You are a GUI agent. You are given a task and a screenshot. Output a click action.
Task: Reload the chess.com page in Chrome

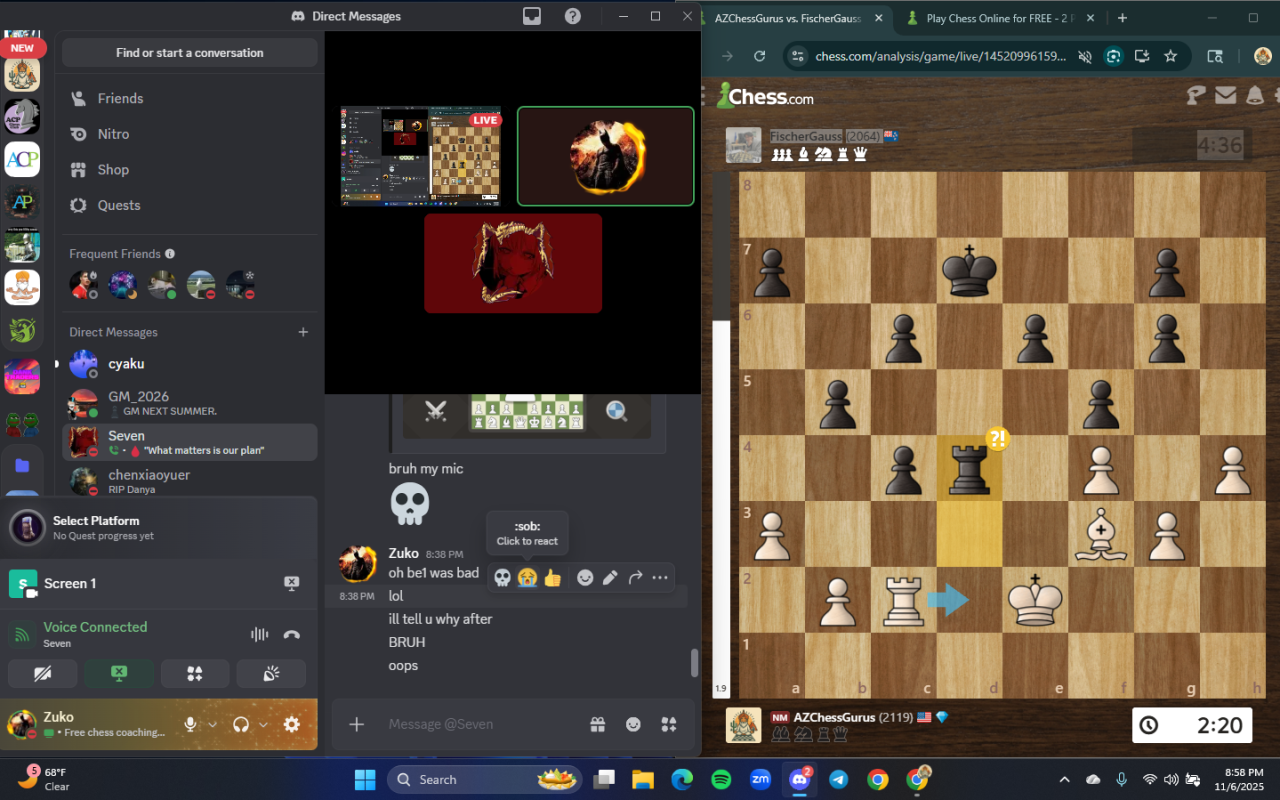(759, 56)
